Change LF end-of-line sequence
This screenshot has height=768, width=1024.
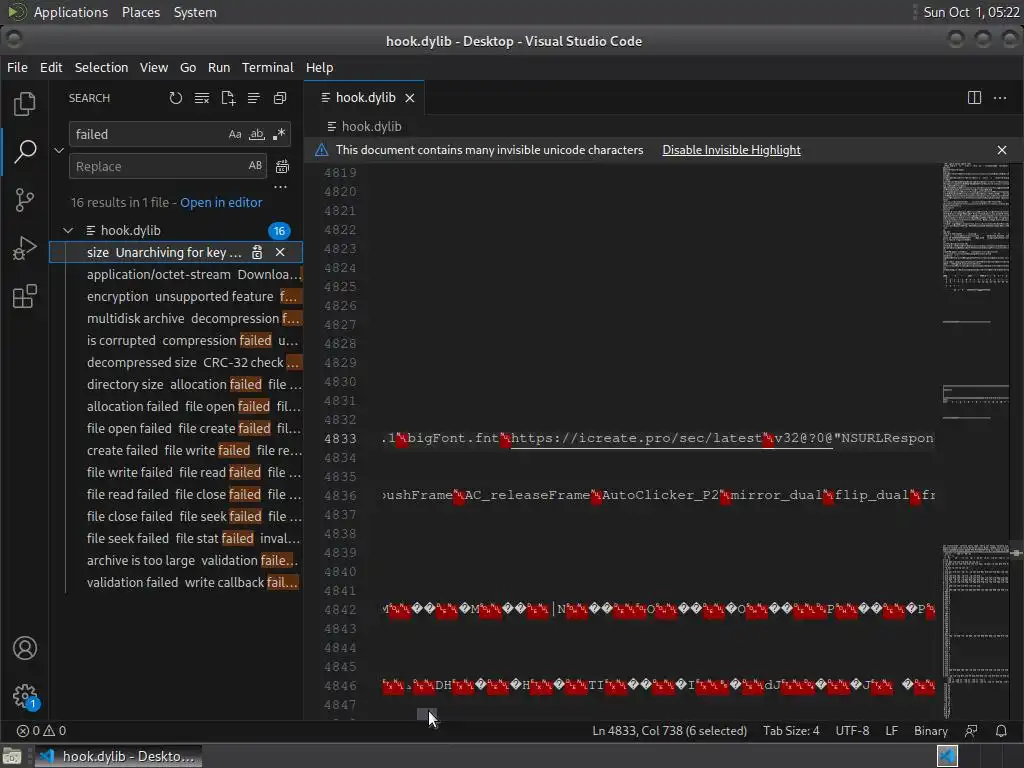pos(891,731)
